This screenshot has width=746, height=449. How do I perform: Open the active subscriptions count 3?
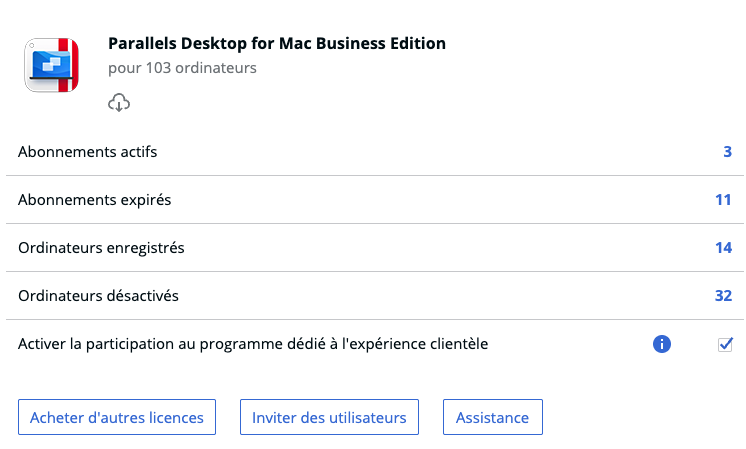[x=727, y=152]
